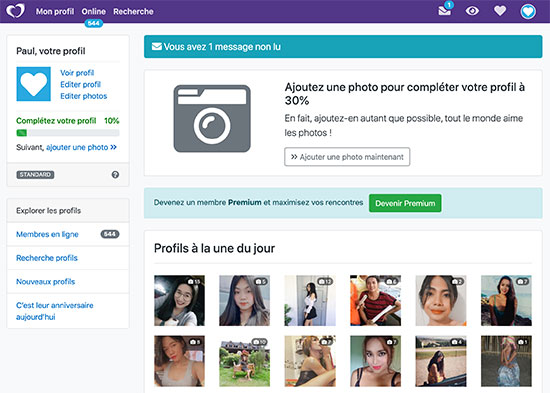550x393 pixels.
Task: Open the profile thumbnail with 5 photos
Action: [x=244, y=301]
